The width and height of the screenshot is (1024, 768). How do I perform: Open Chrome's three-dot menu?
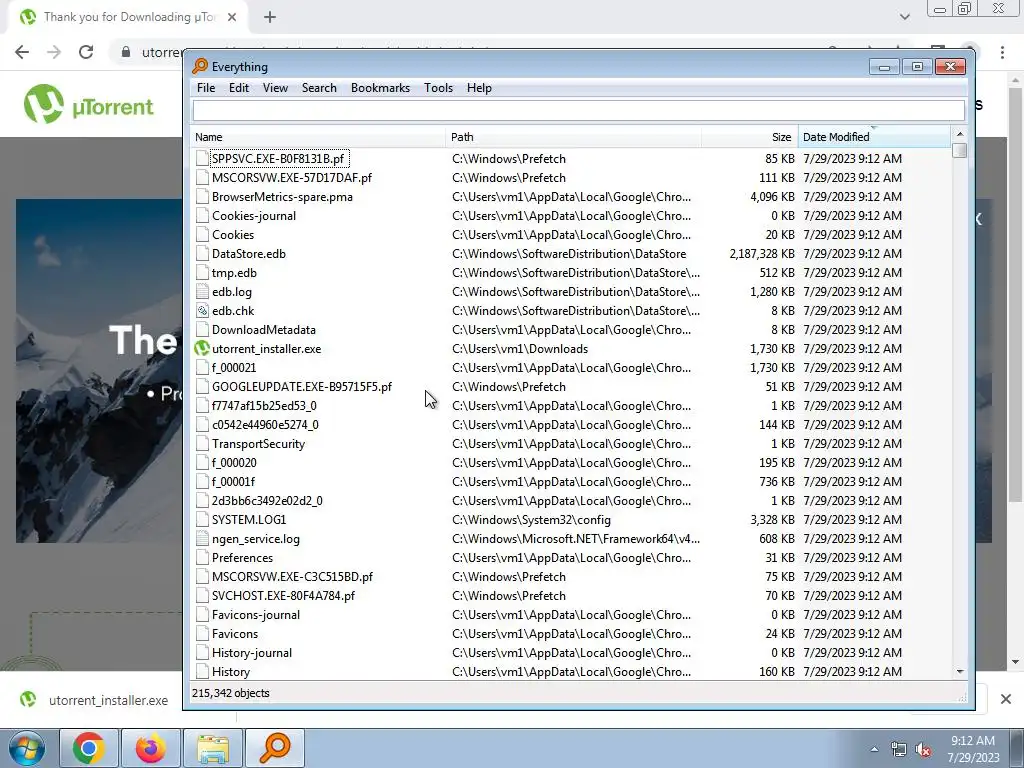pos(1002,52)
